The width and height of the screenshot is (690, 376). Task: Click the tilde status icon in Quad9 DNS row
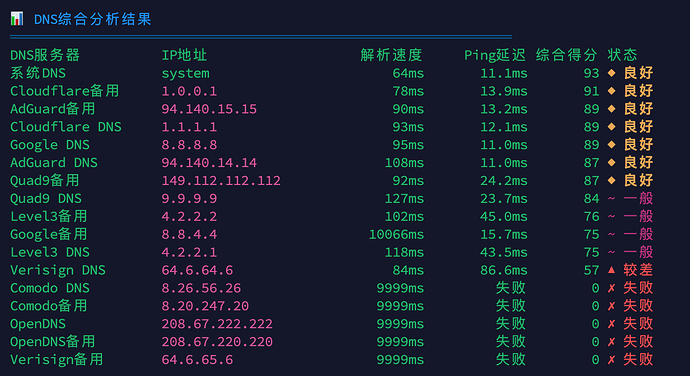(x=611, y=199)
